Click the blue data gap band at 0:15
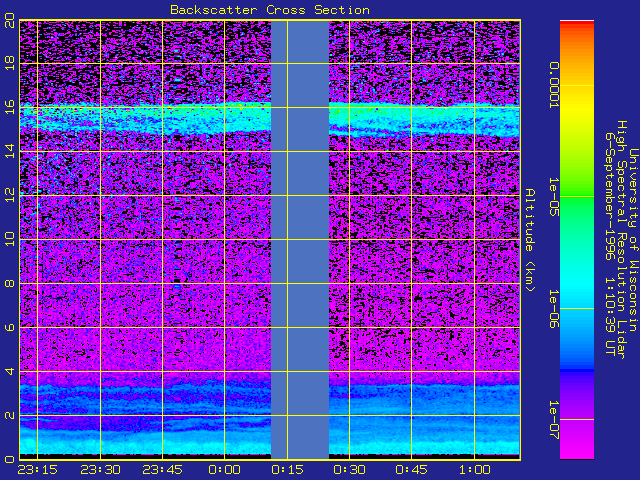 pyautogui.click(x=300, y=240)
